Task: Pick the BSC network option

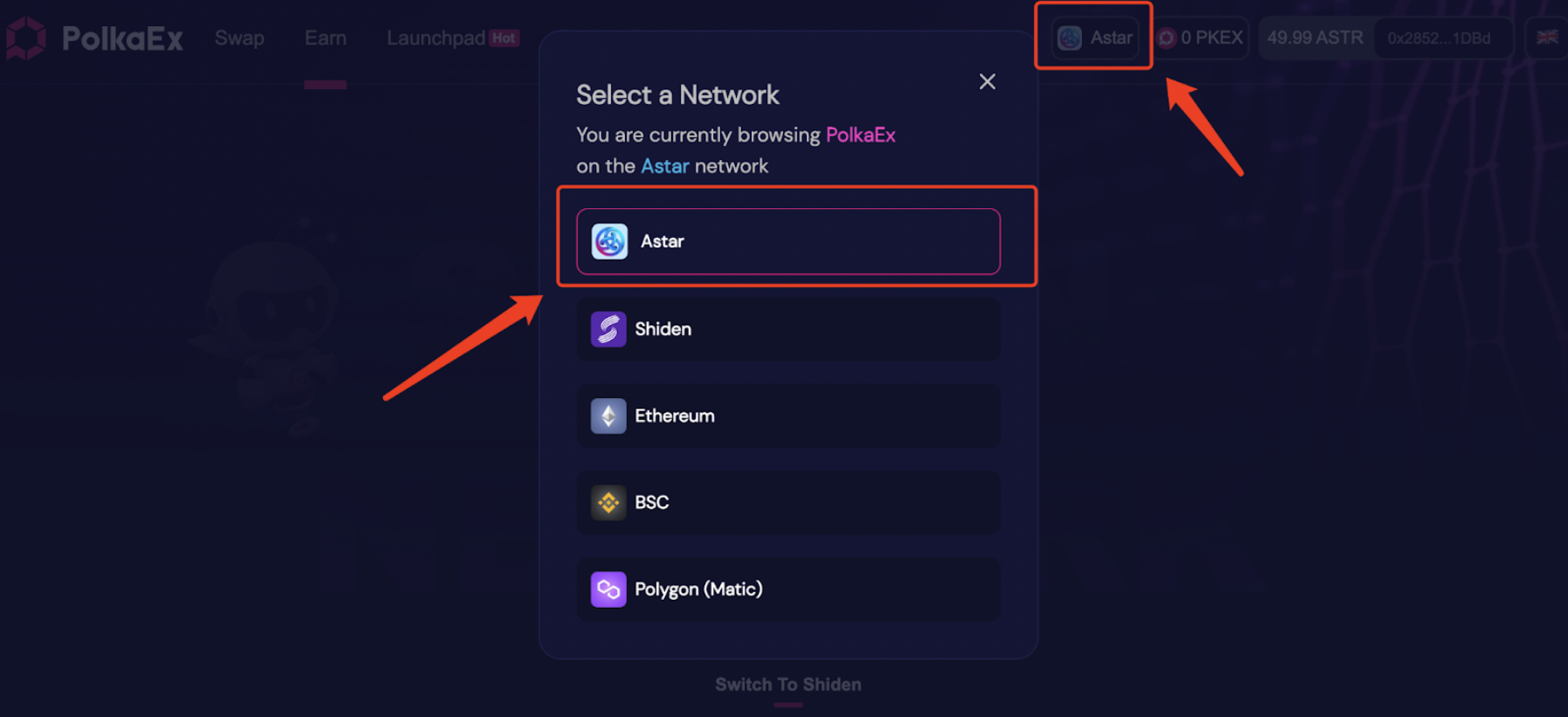Action: pos(788,503)
